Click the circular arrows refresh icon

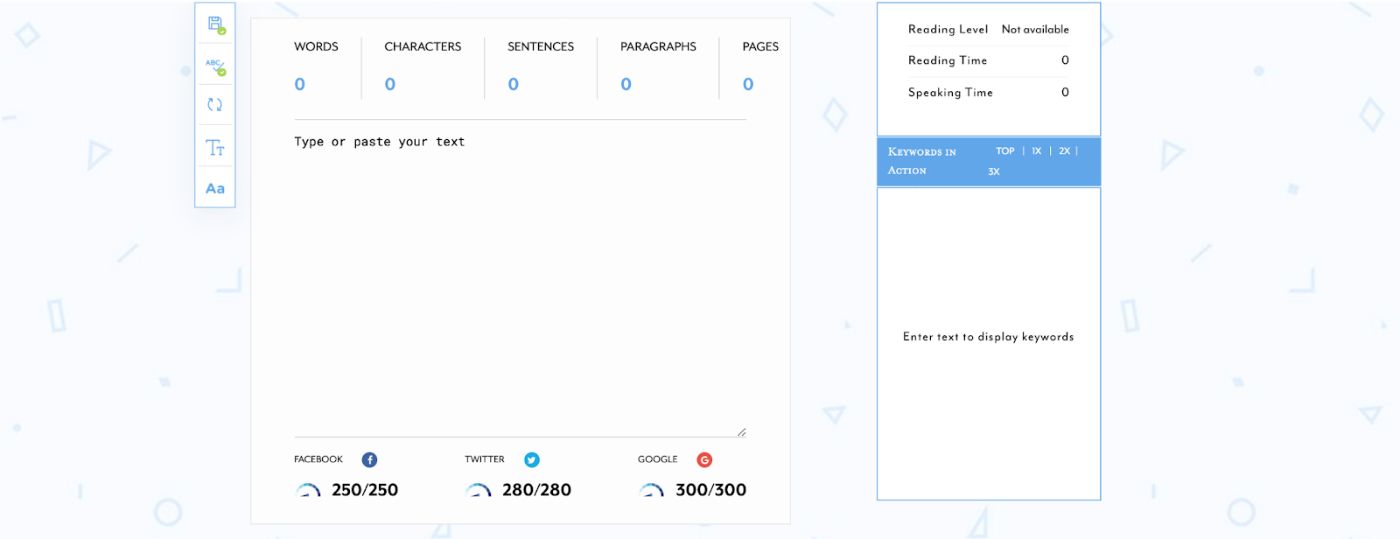tap(215, 105)
